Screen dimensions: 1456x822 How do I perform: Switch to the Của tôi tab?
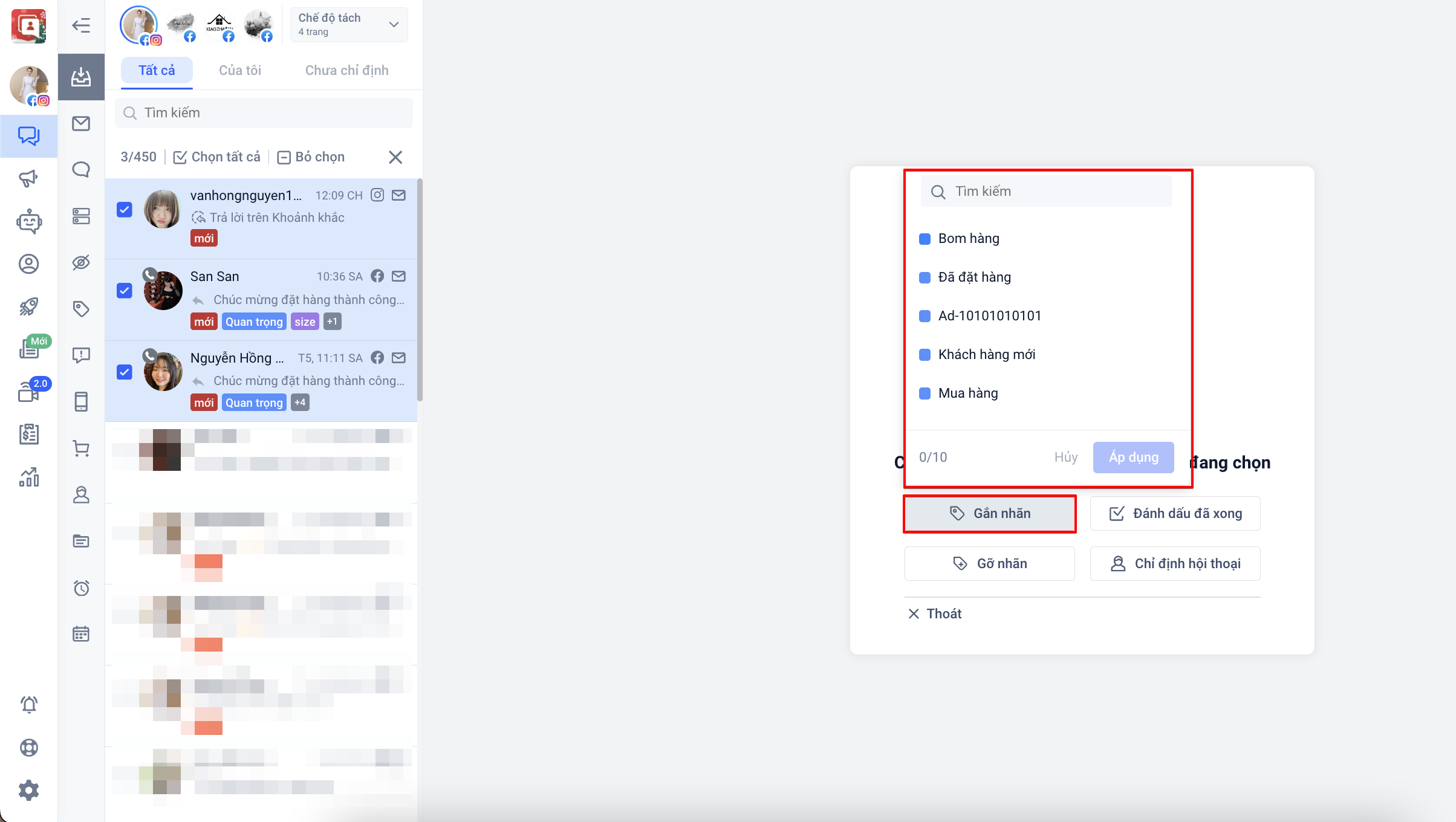point(240,70)
